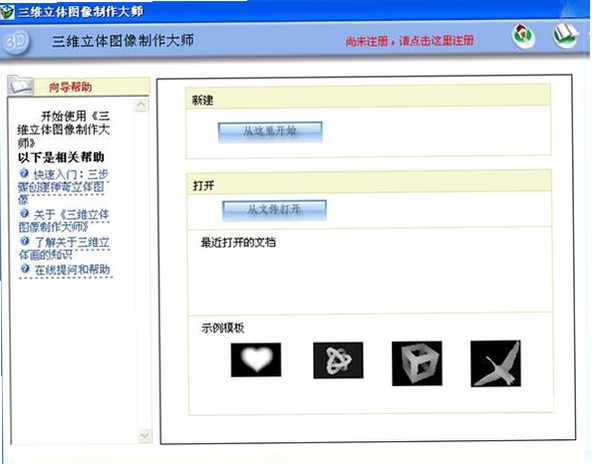Click the 最近打开的文档 label

[x=238, y=242]
